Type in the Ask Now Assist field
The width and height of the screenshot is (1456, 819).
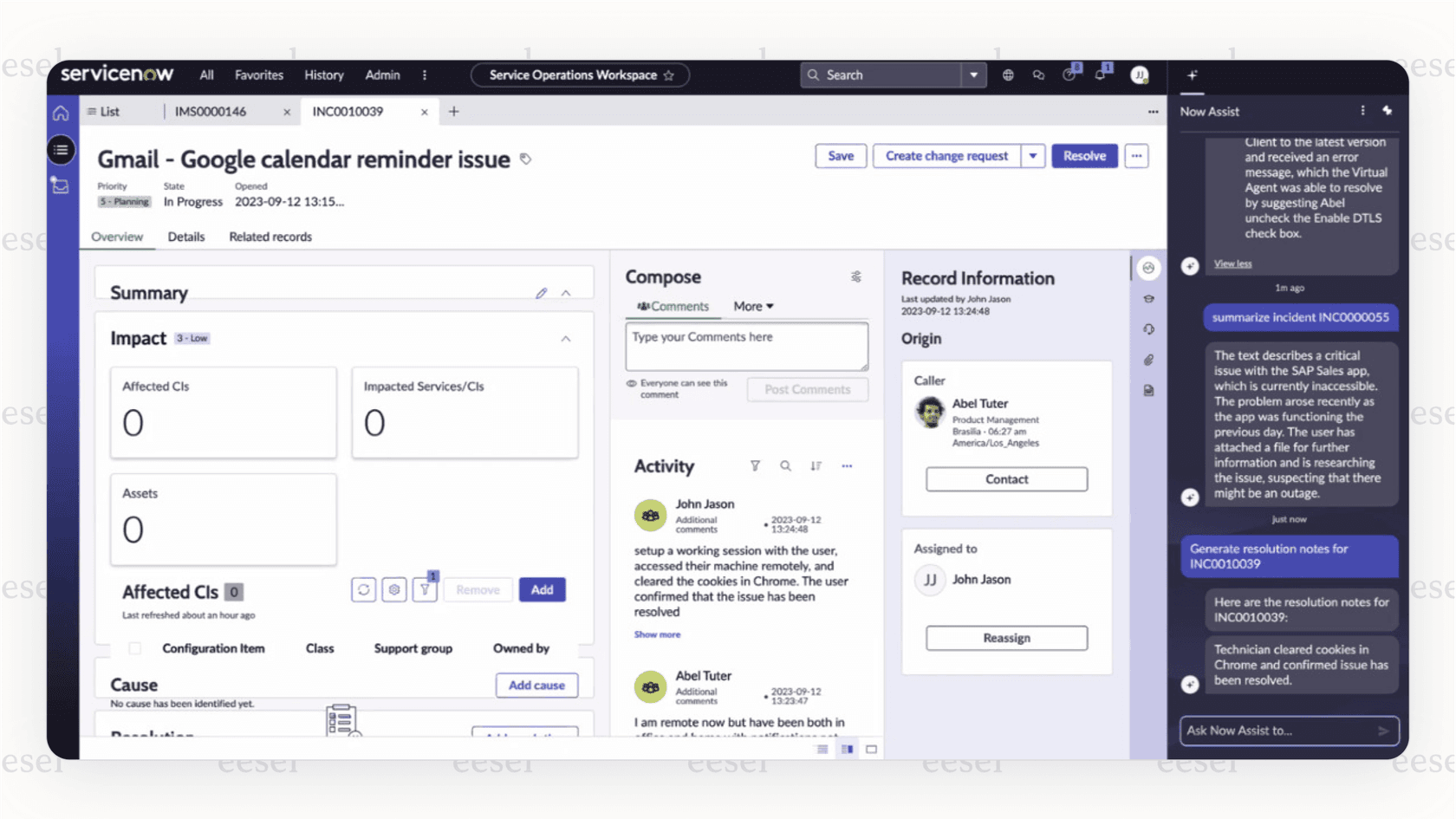[x=1274, y=730]
